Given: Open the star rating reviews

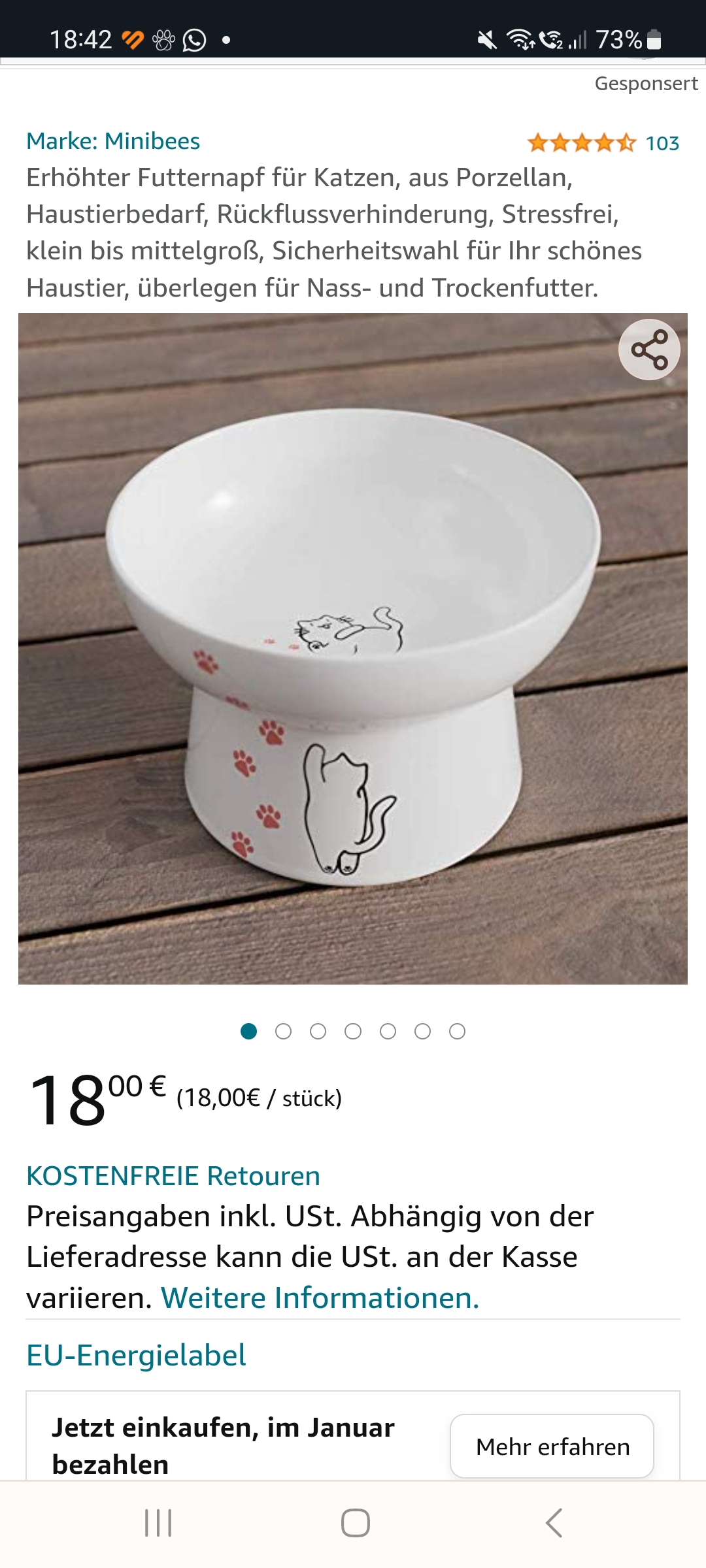Looking at the screenshot, I should click(x=581, y=142).
